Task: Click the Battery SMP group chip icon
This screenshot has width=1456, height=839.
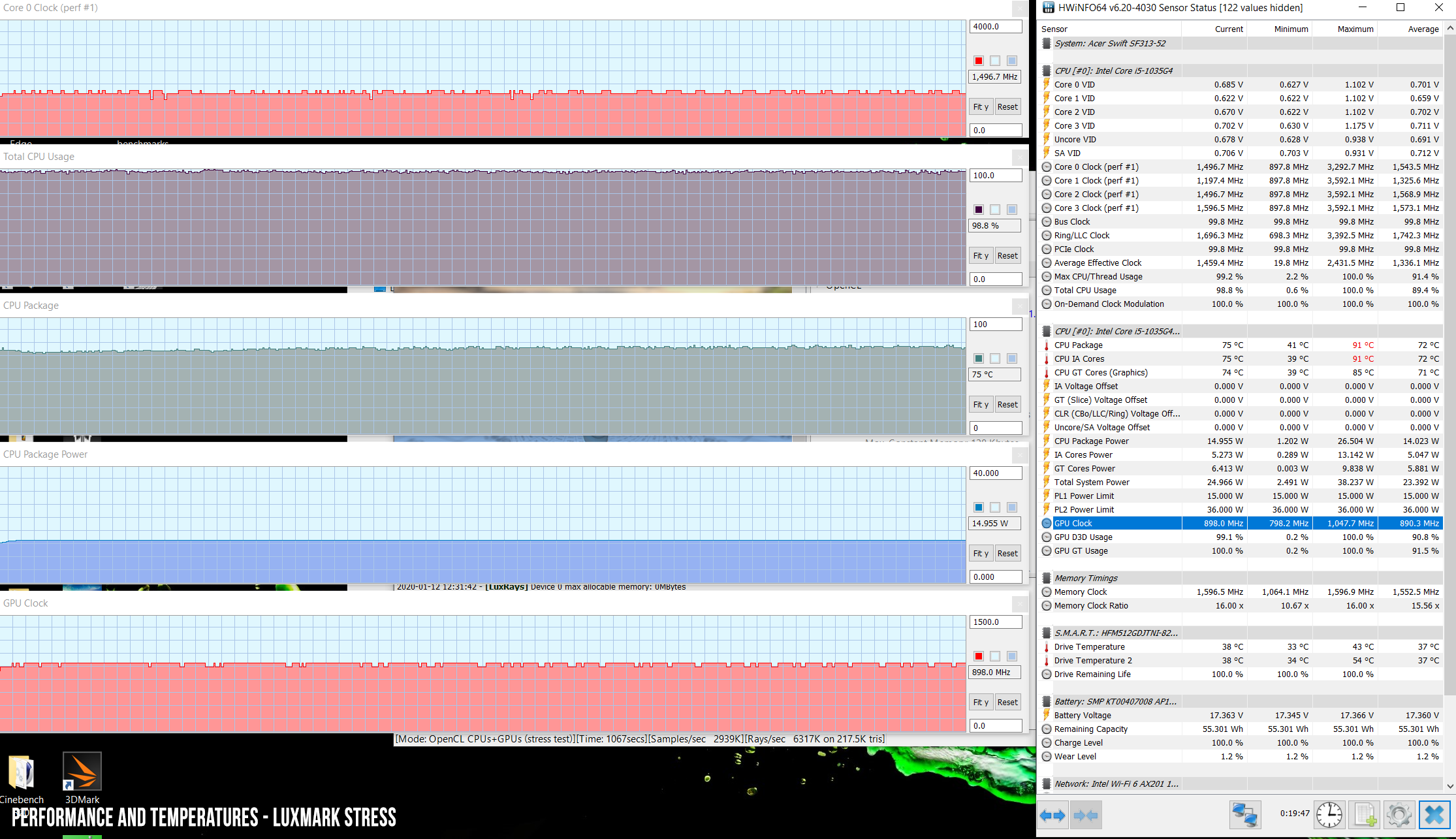Action: 1047,702
